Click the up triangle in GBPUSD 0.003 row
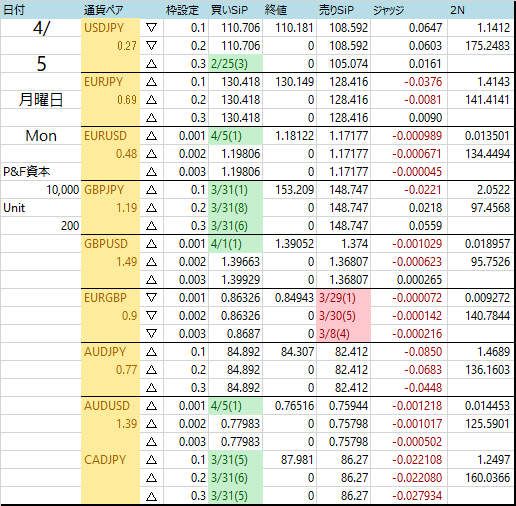Viewport: 516px width, 506px height. 151,280
